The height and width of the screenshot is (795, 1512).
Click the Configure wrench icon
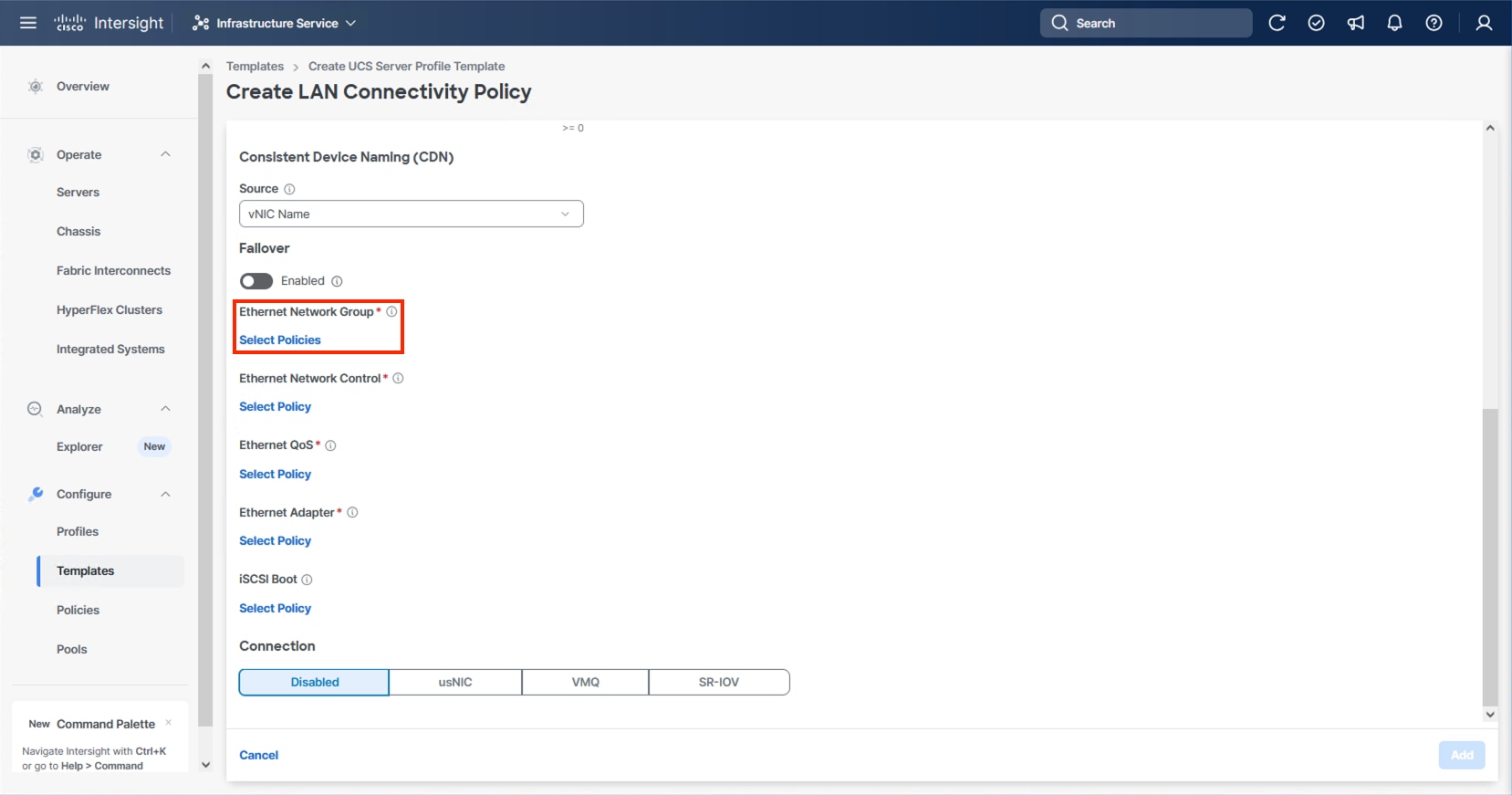[36, 494]
